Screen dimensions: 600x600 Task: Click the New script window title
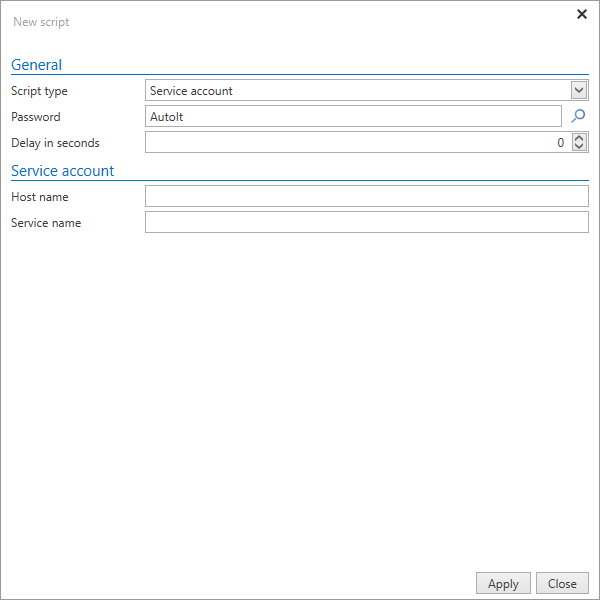tap(41, 22)
